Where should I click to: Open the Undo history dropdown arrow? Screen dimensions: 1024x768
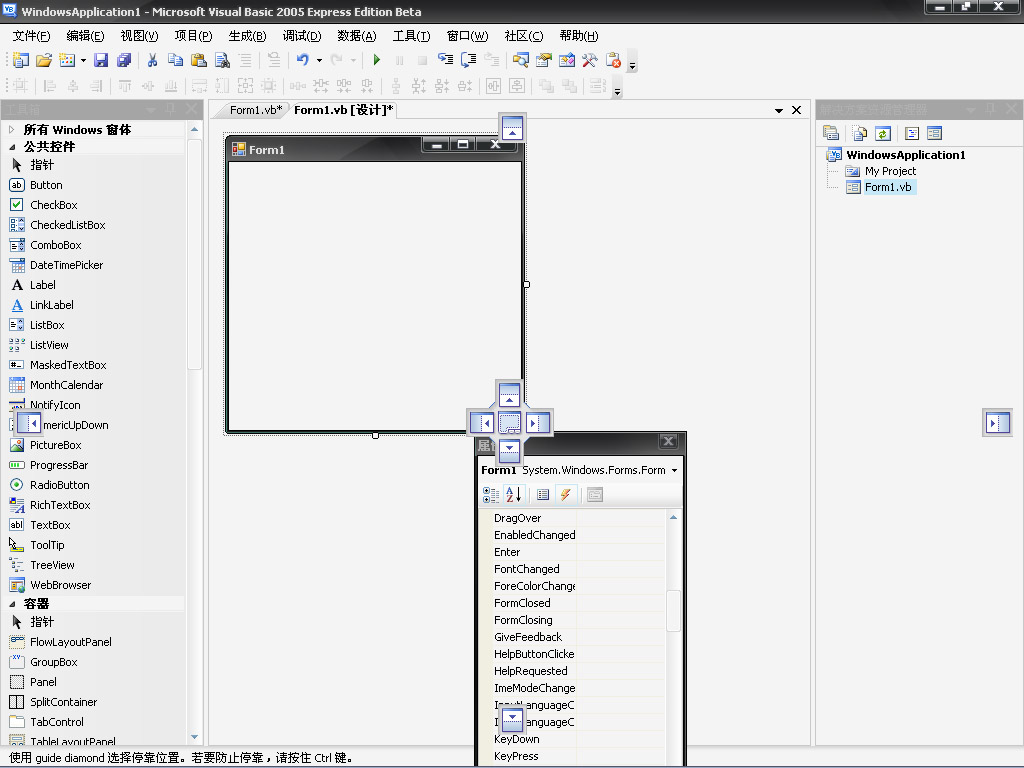point(319,61)
